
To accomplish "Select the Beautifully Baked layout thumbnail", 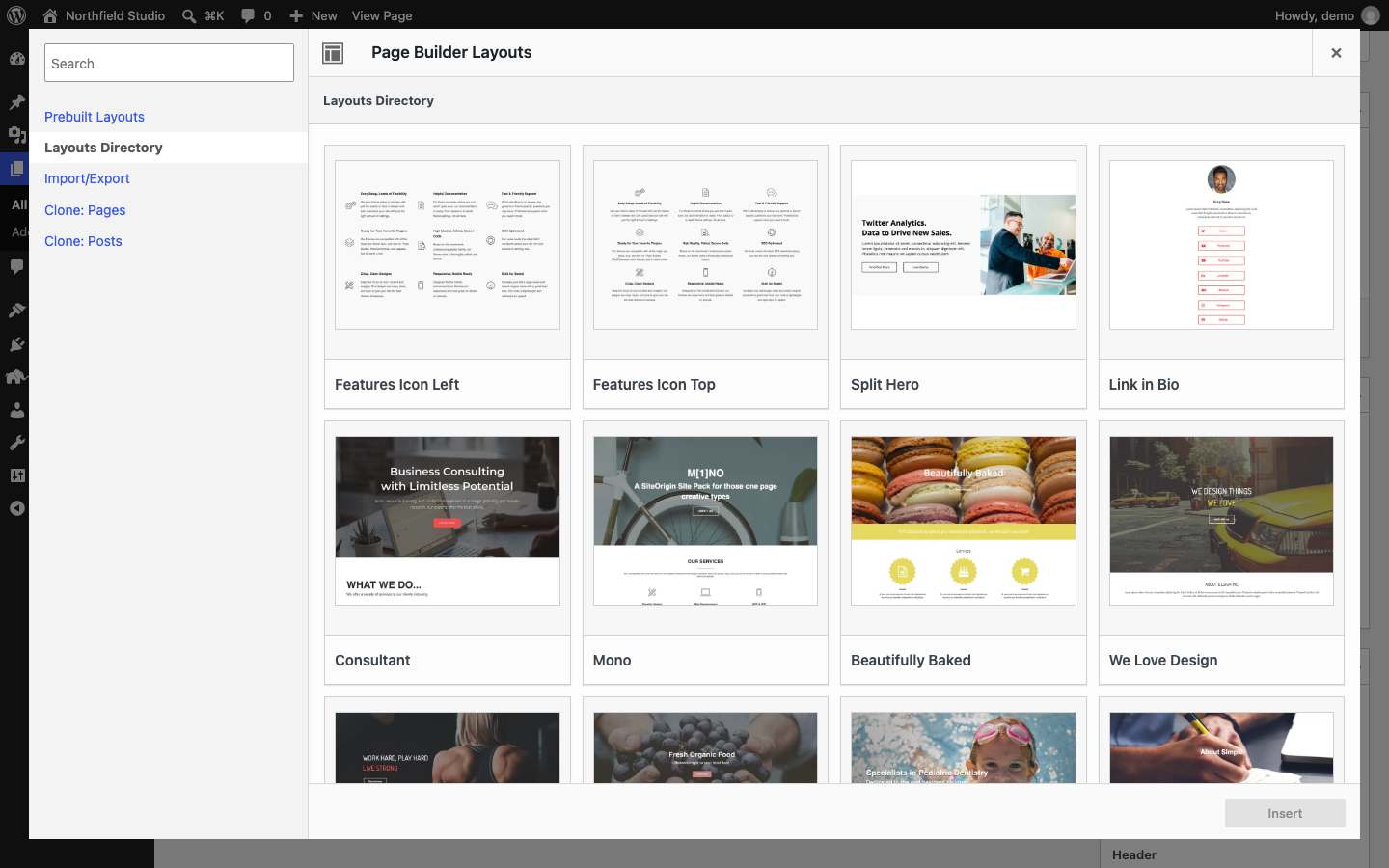I will (964, 521).
